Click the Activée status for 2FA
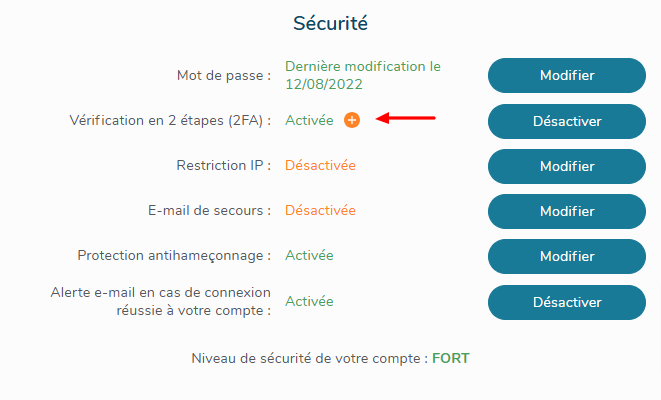661x400 pixels. pyautogui.click(x=309, y=120)
